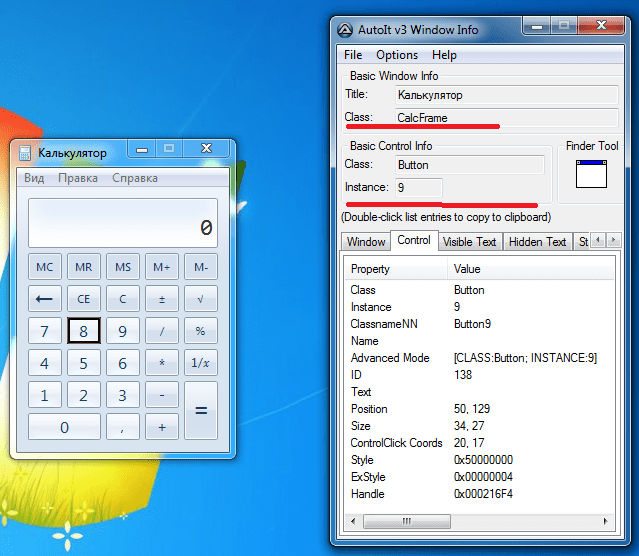
Task: Select the ID row value 138
Action: [x=463, y=375]
